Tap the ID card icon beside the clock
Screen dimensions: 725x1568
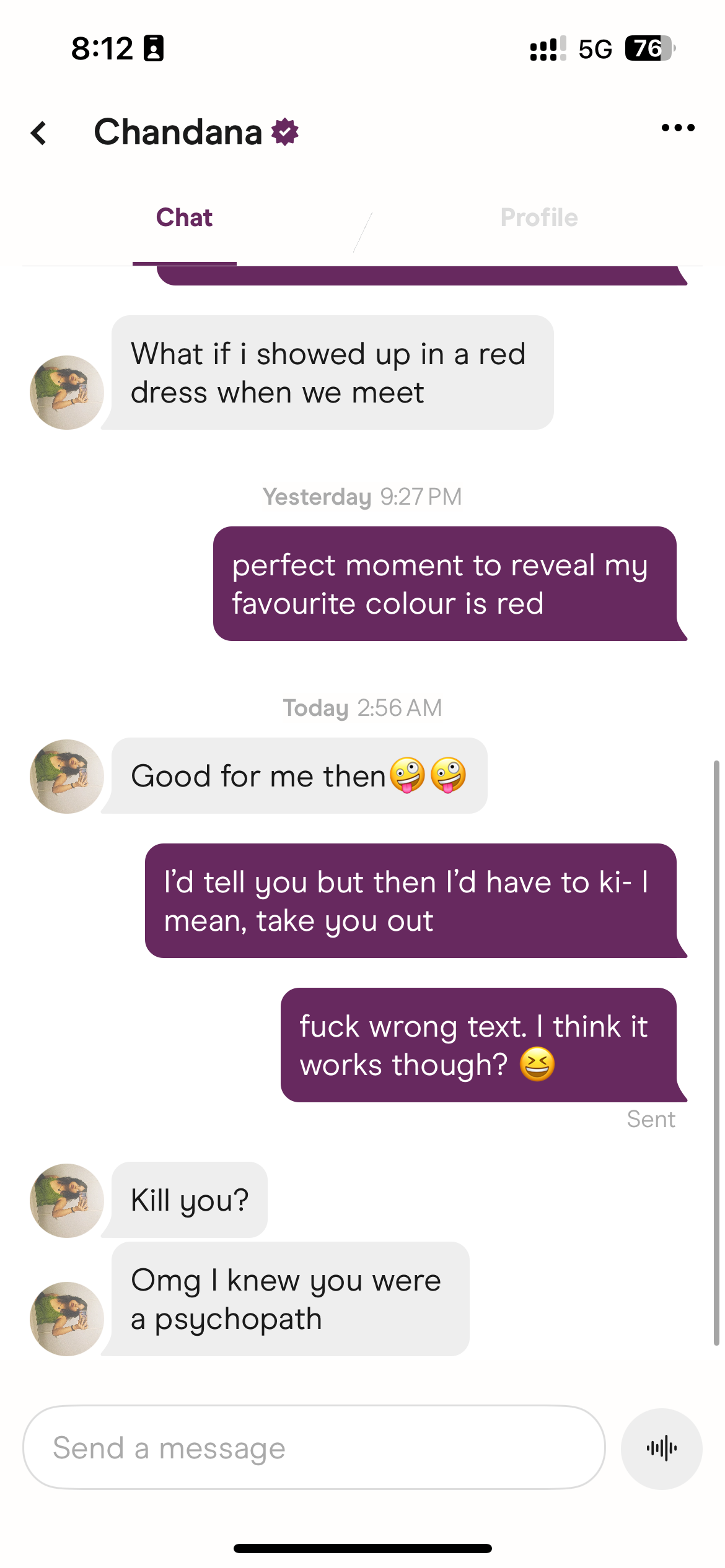point(153,48)
